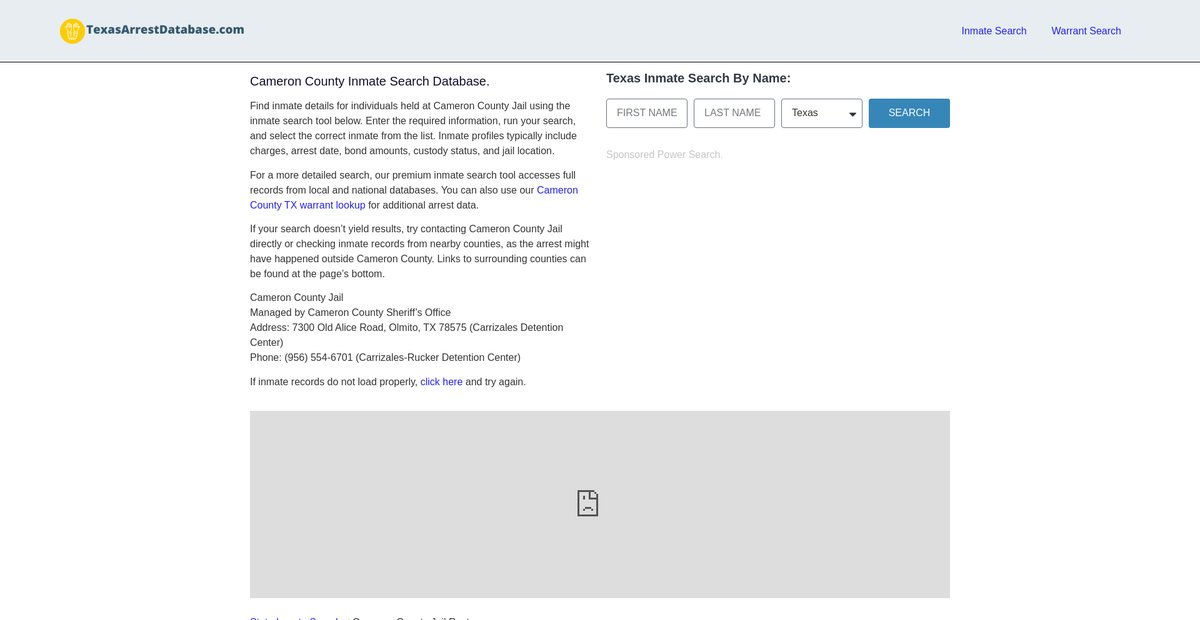Viewport: 1200px width, 620px height.
Task: Click the 'Managed by Cameron County Sheriff's Office' line
Action: coord(350,313)
